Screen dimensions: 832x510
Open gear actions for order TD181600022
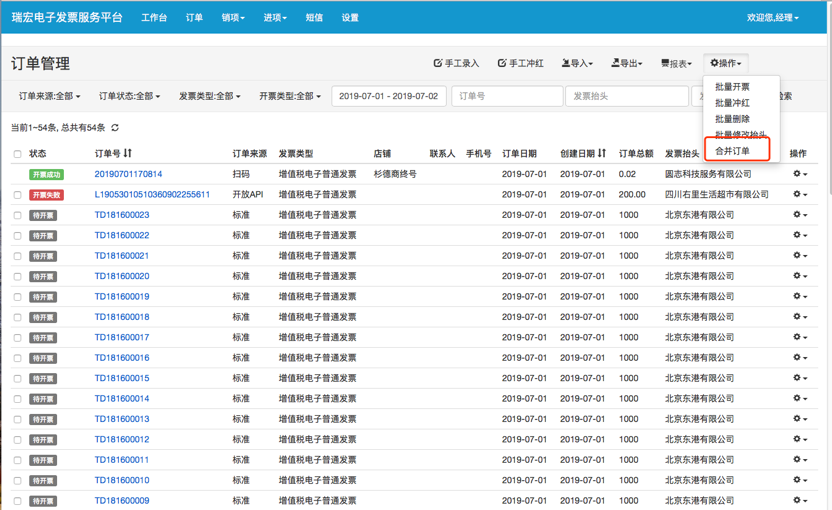point(800,235)
